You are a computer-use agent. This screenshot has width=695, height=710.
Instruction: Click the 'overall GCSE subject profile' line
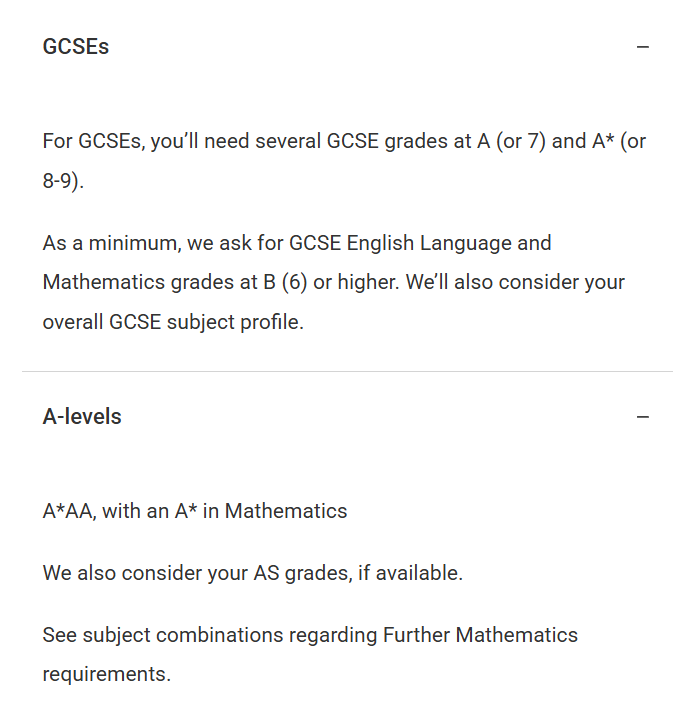tap(173, 322)
